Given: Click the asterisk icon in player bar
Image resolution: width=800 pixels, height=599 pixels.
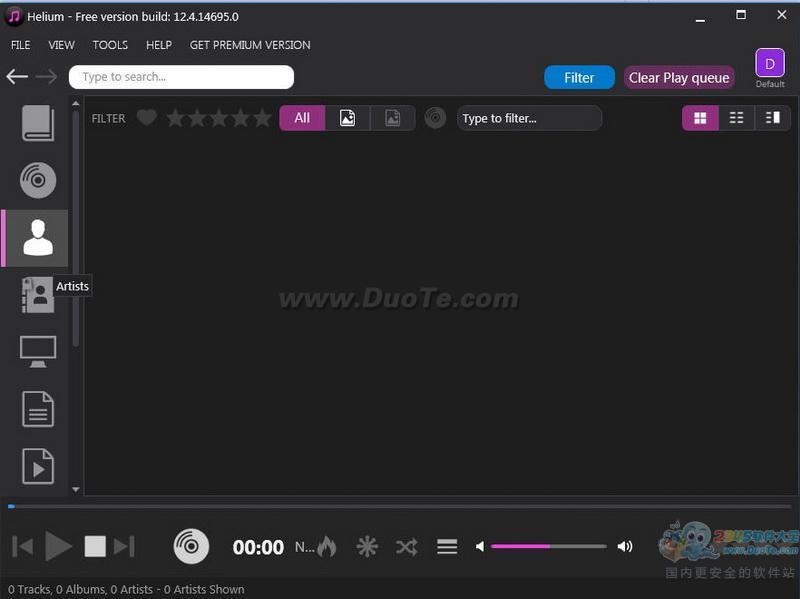Looking at the screenshot, I should point(367,547).
